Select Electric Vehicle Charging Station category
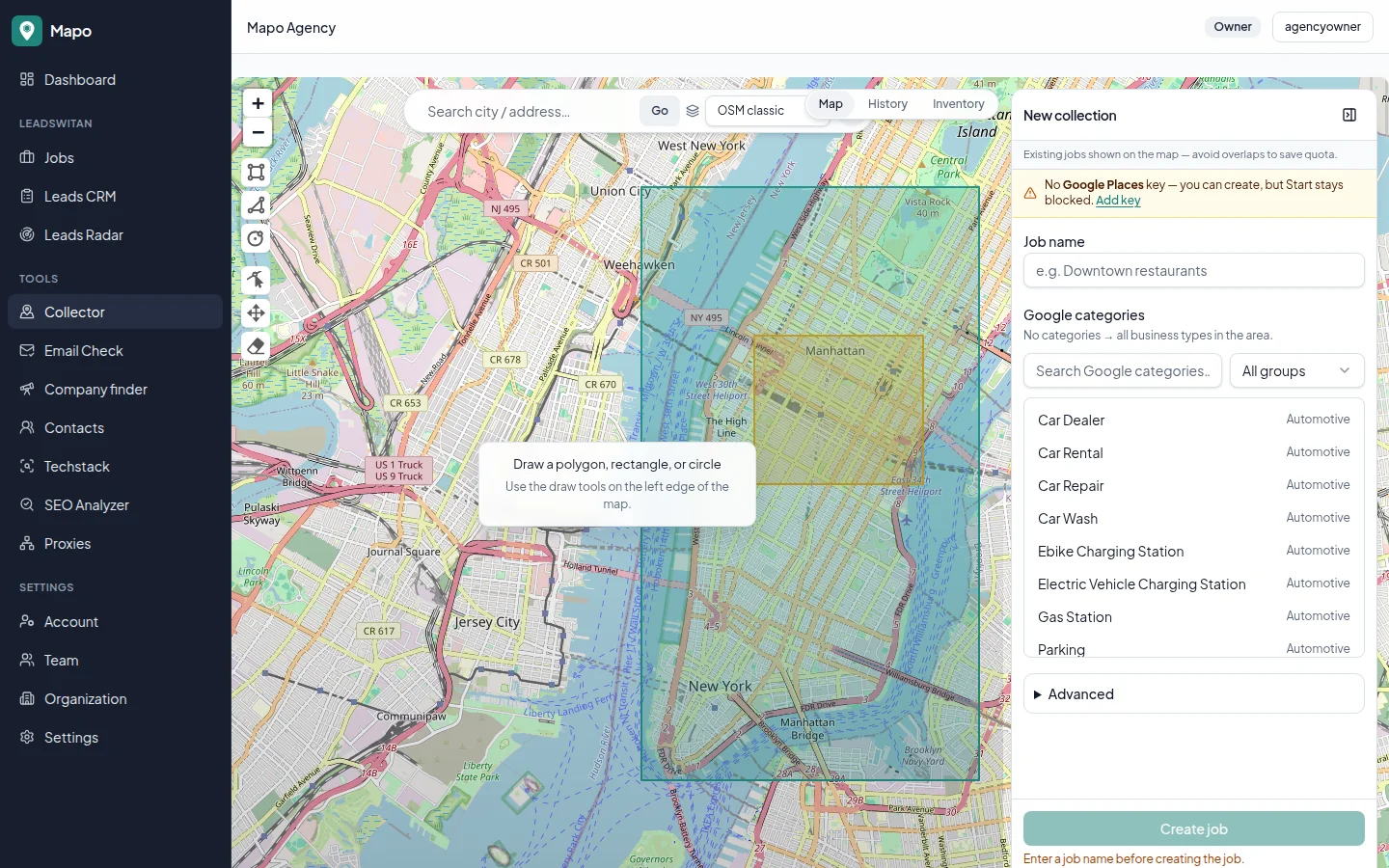This screenshot has width=1389, height=868. (x=1193, y=583)
